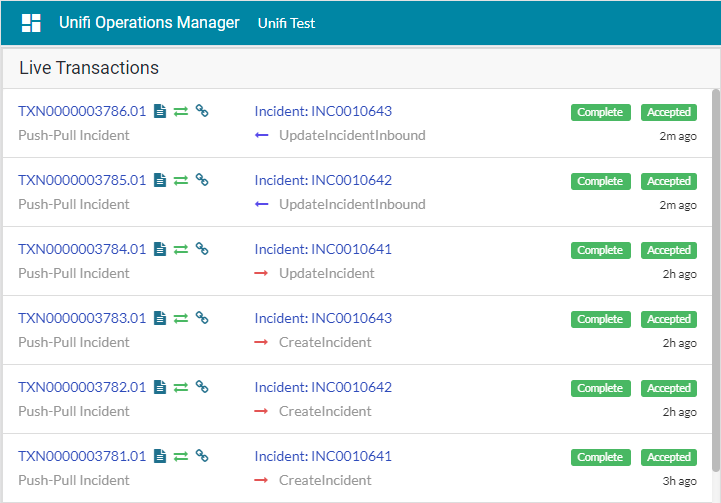Click chain link icon for TXN0000003786.01
Viewport: 721px width, 503px height.
pos(201,112)
